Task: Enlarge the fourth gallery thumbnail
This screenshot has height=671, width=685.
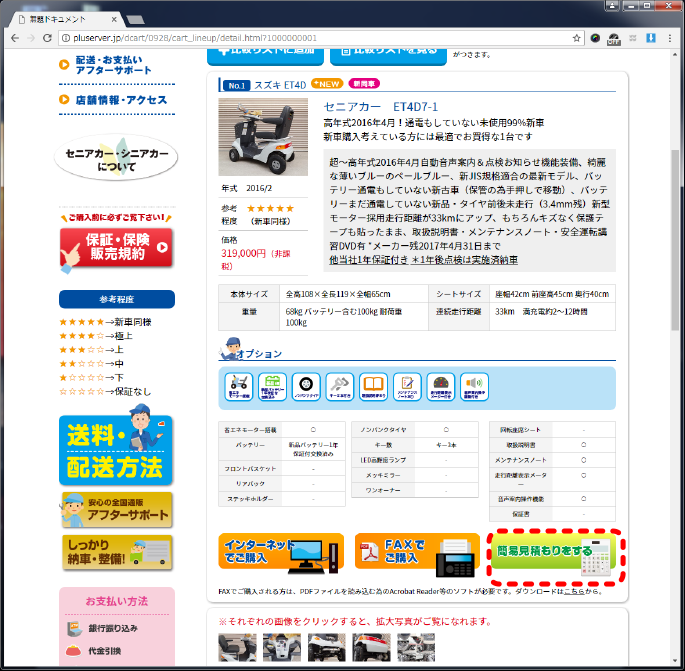Action: (371, 647)
